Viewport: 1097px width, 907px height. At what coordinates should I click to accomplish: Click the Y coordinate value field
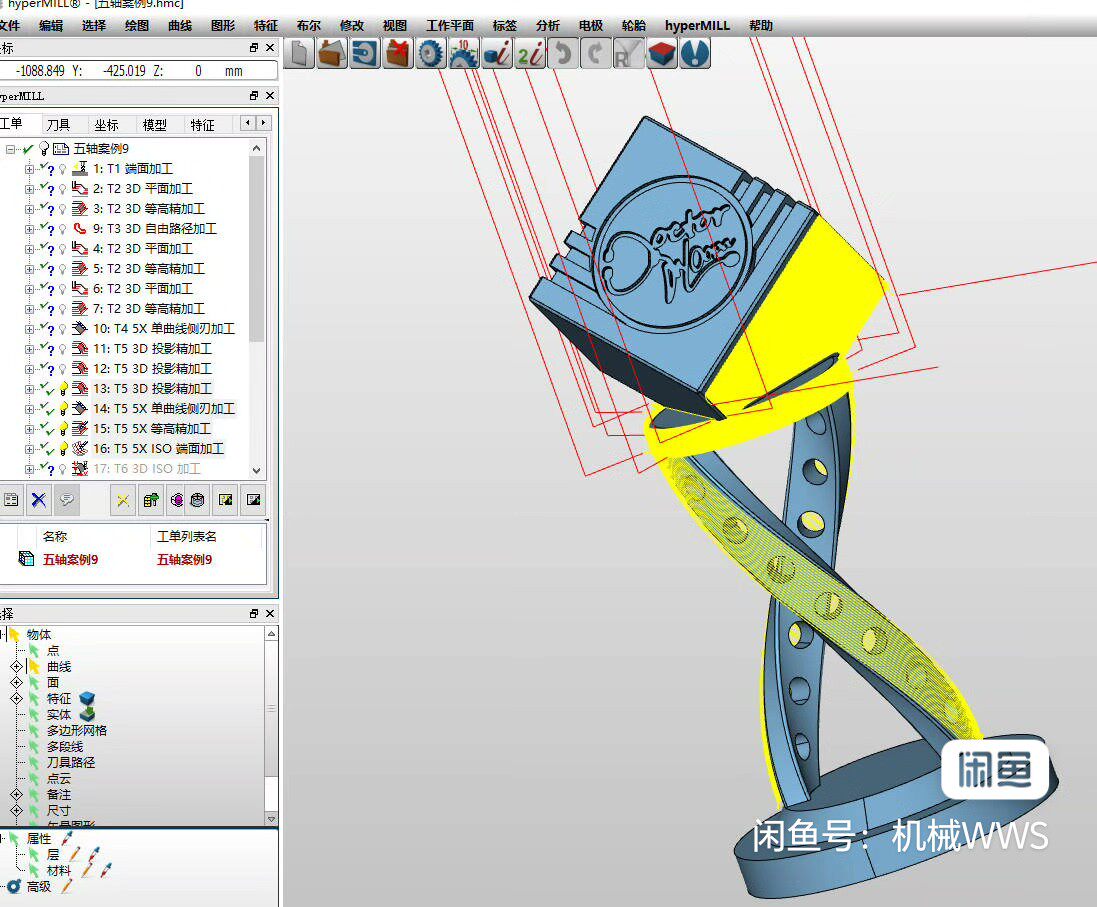point(124,71)
